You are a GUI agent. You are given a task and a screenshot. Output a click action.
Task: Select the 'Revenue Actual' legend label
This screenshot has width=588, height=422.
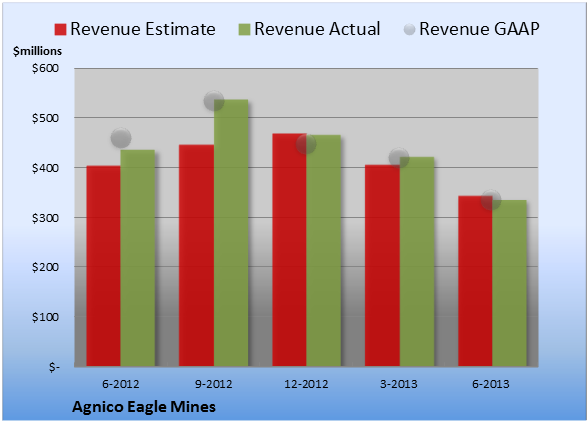click(317, 29)
